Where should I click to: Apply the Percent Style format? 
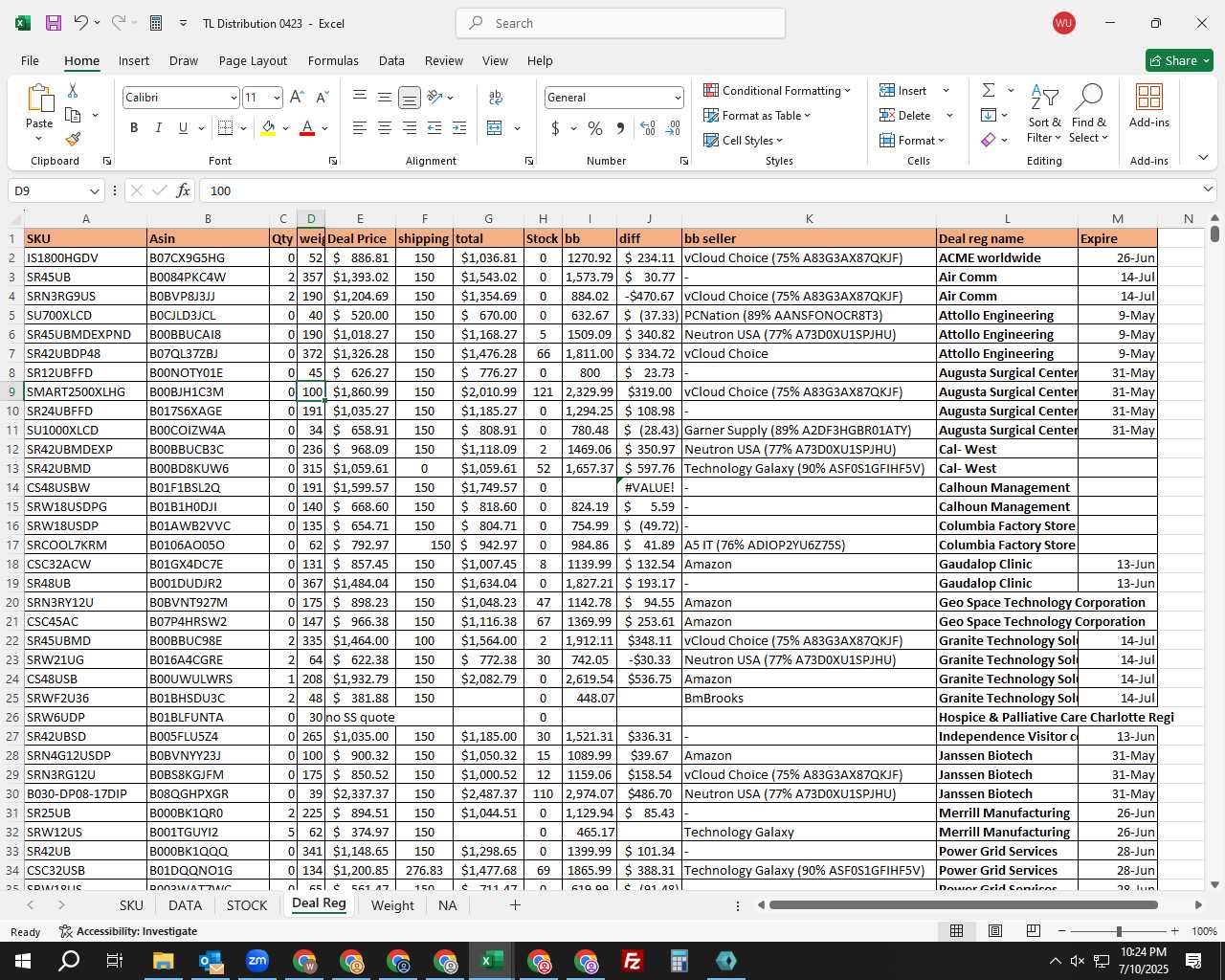(595, 128)
